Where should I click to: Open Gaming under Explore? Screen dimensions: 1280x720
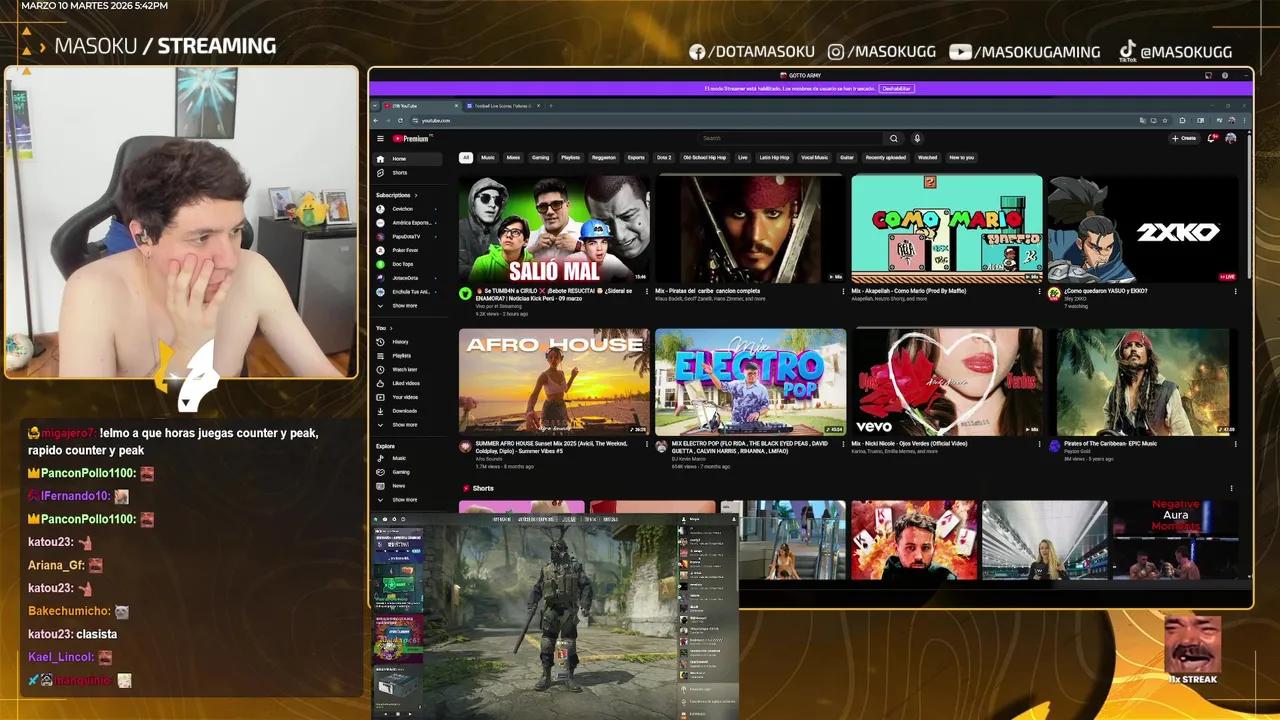pyautogui.click(x=408, y=472)
